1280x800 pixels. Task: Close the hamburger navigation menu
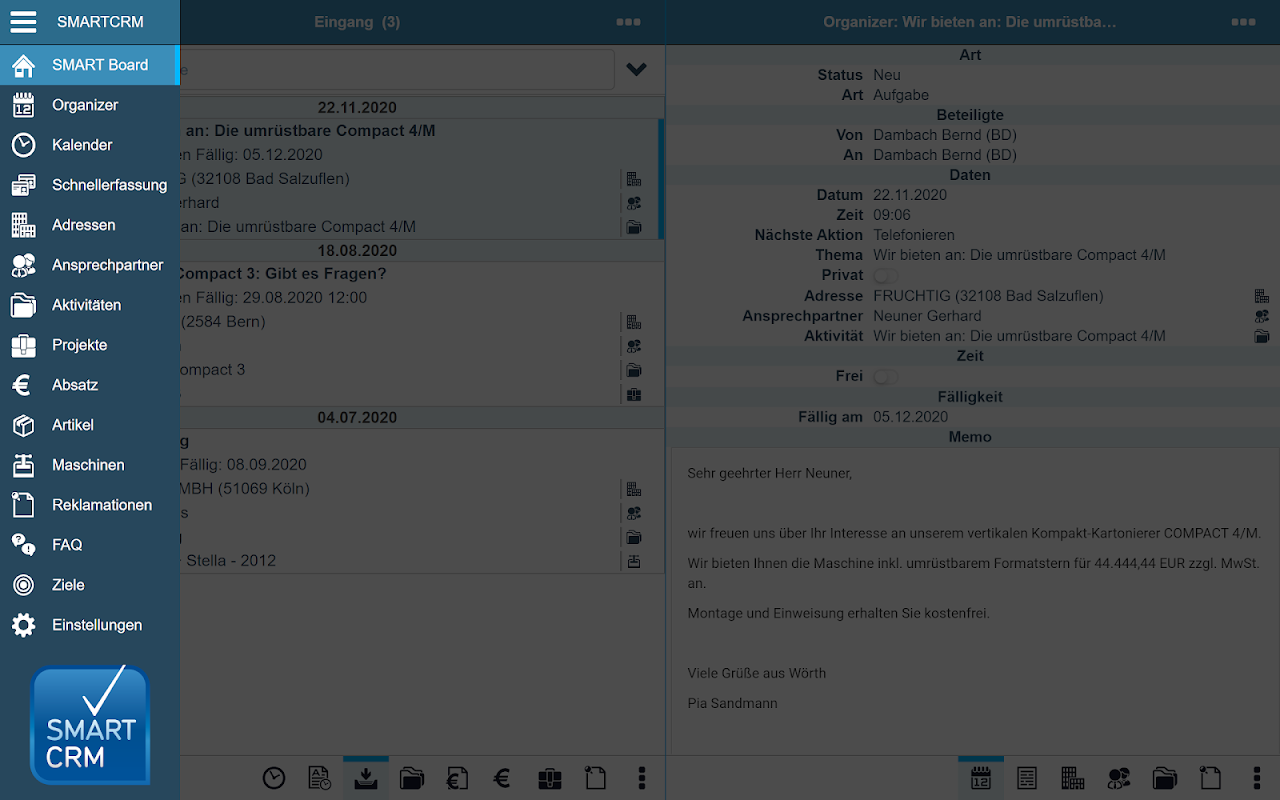[x=23, y=21]
